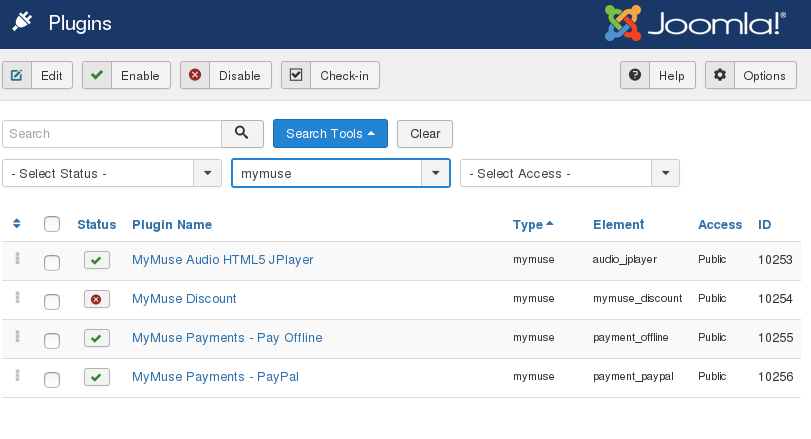Open the Select Access dropdown
This screenshot has height=439, width=811.
(x=569, y=173)
